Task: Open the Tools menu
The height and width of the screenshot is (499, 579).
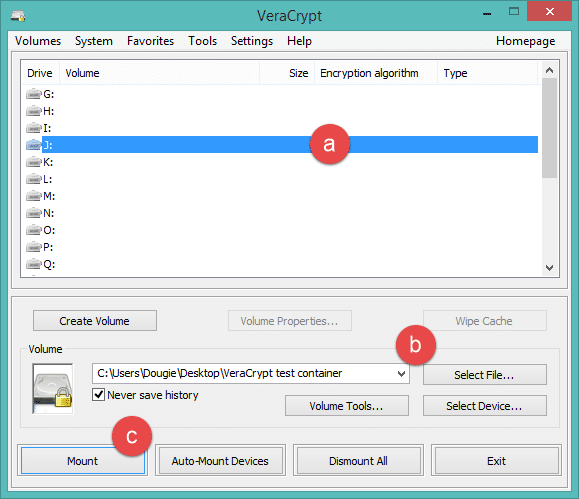Action: 202,41
